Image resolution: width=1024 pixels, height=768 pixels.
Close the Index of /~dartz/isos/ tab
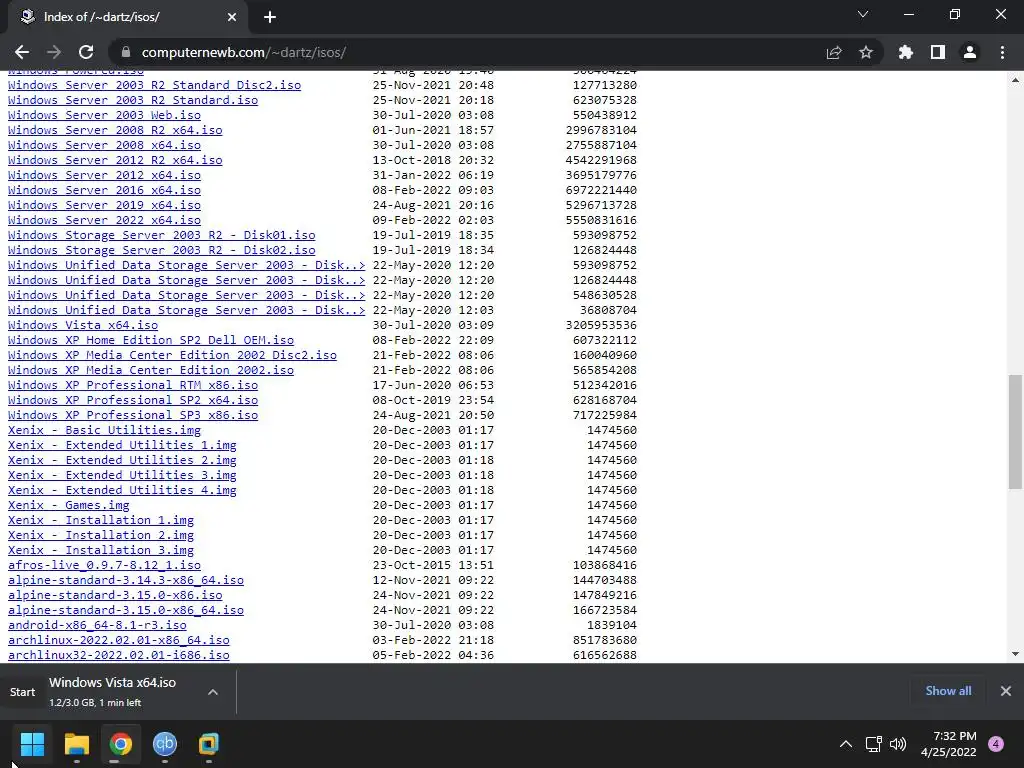coord(232,17)
